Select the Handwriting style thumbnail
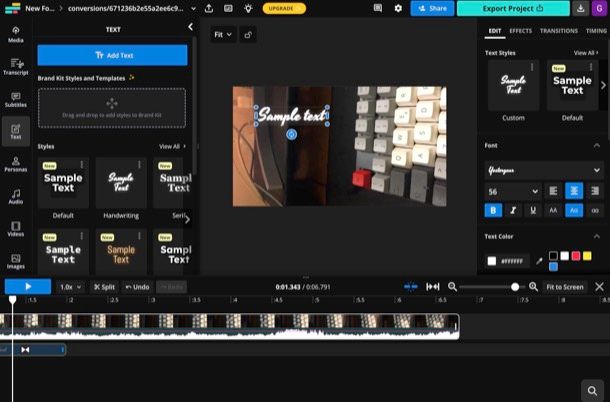This screenshot has height=402, width=610. coord(121,183)
